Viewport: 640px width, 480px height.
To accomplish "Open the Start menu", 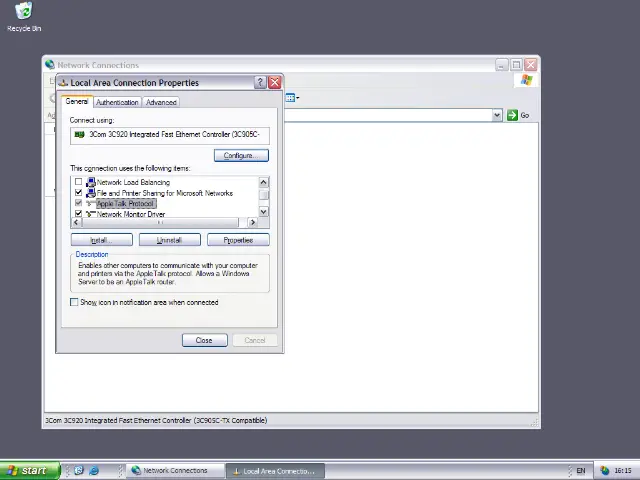I will [x=29, y=471].
